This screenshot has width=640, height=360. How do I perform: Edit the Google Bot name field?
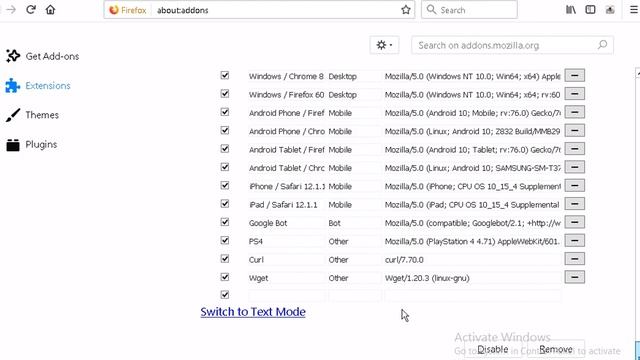click(287, 223)
